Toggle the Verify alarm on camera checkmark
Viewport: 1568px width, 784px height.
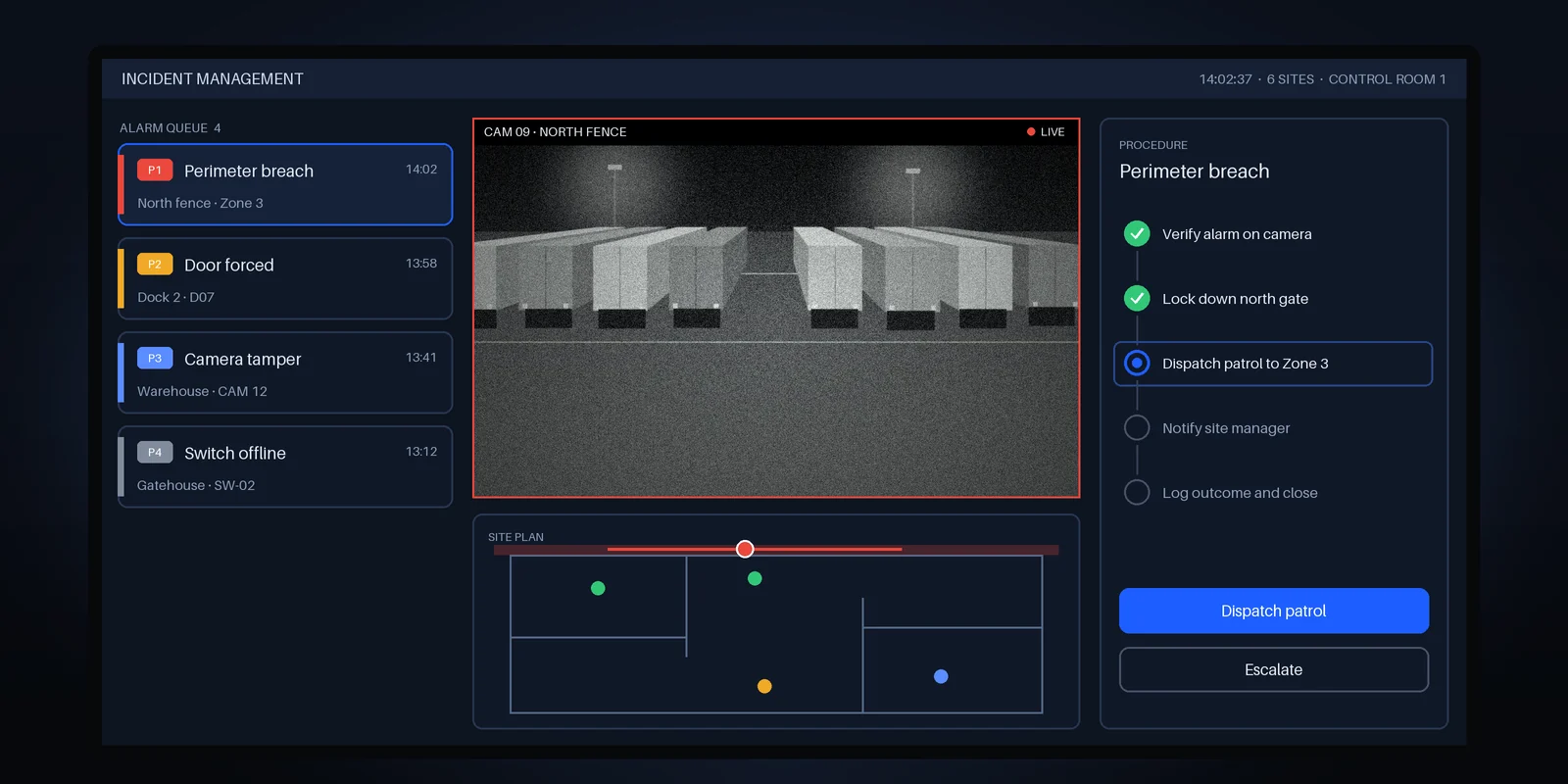tap(1137, 233)
